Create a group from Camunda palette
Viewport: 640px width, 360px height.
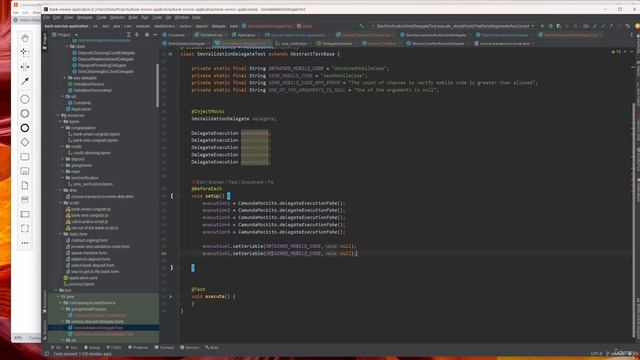tap(25, 229)
